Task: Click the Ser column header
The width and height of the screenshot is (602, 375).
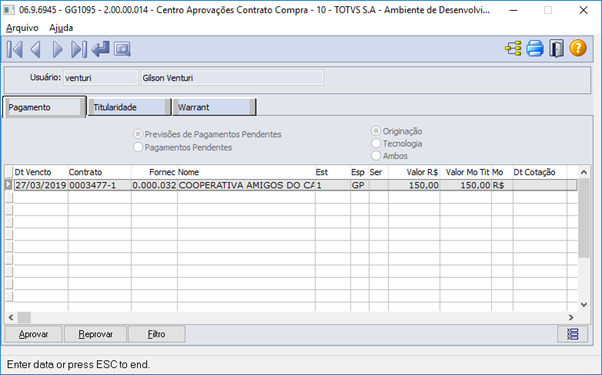Action: pos(379,172)
